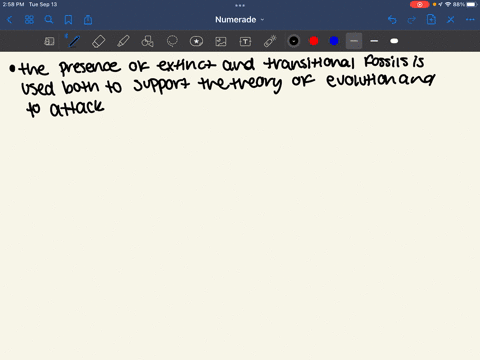Screen dimensions: 480x360
Task: Go back using the left chevron
Action: [x=10, y=20]
